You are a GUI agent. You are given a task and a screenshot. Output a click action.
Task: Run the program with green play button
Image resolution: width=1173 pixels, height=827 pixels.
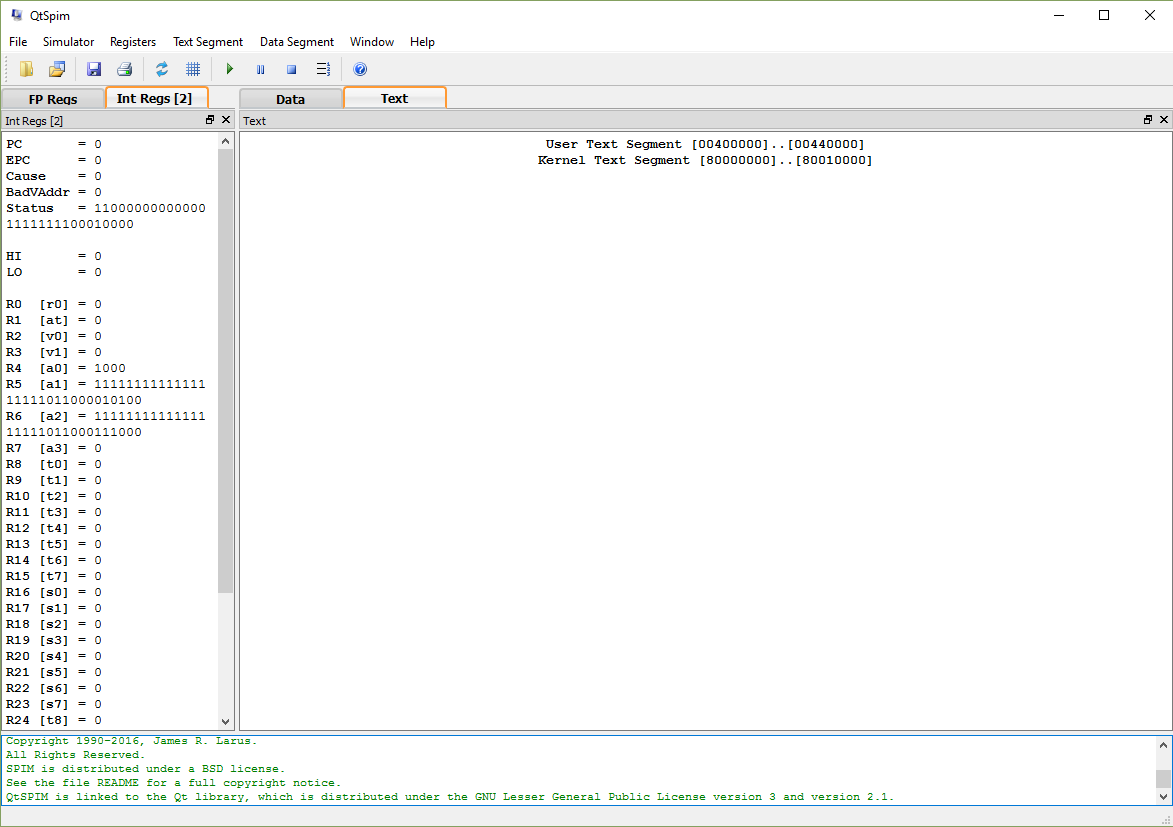pos(230,69)
